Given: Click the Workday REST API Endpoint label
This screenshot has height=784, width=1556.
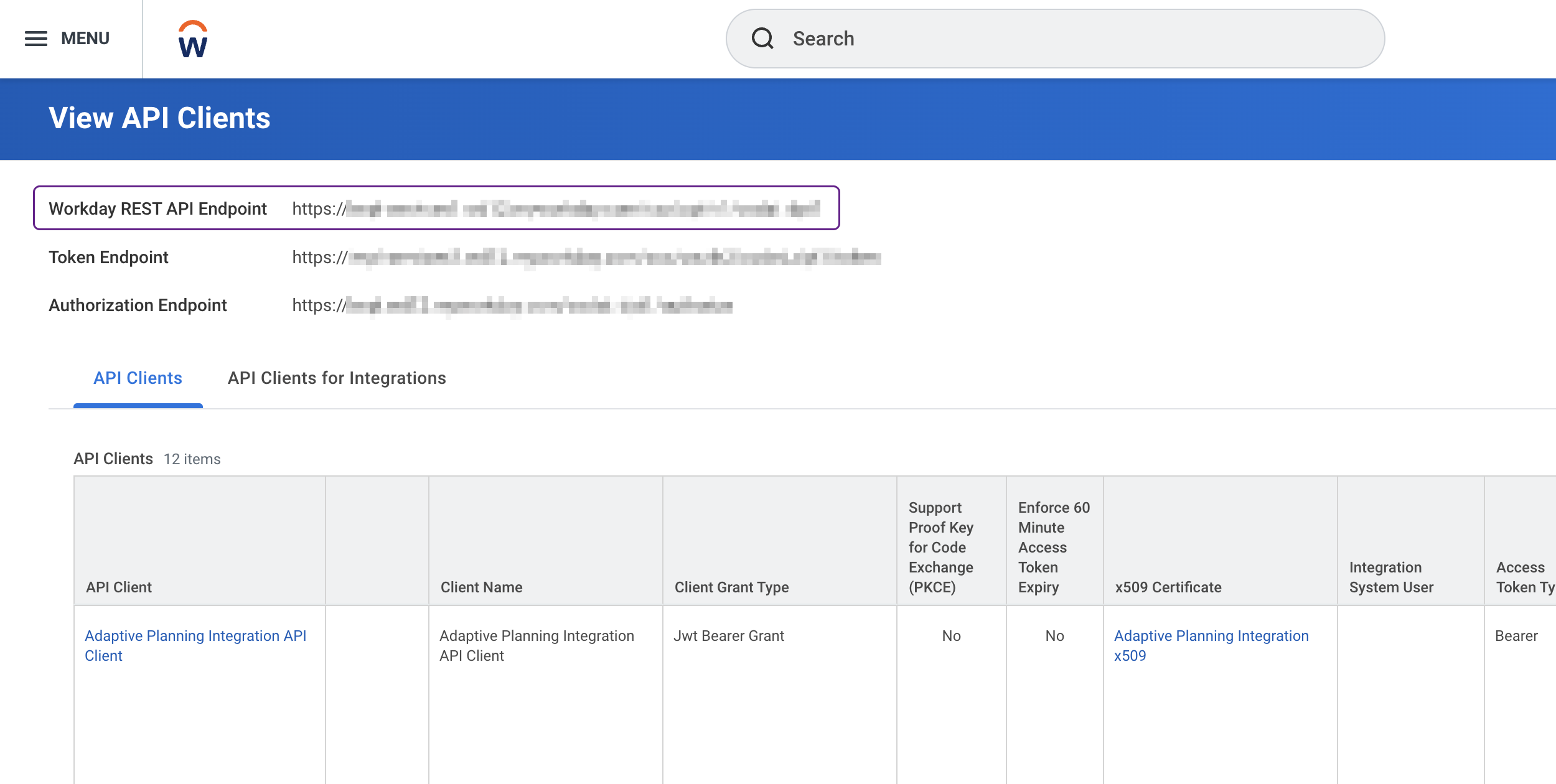Looking at the screenshot, I should (157, 209).
